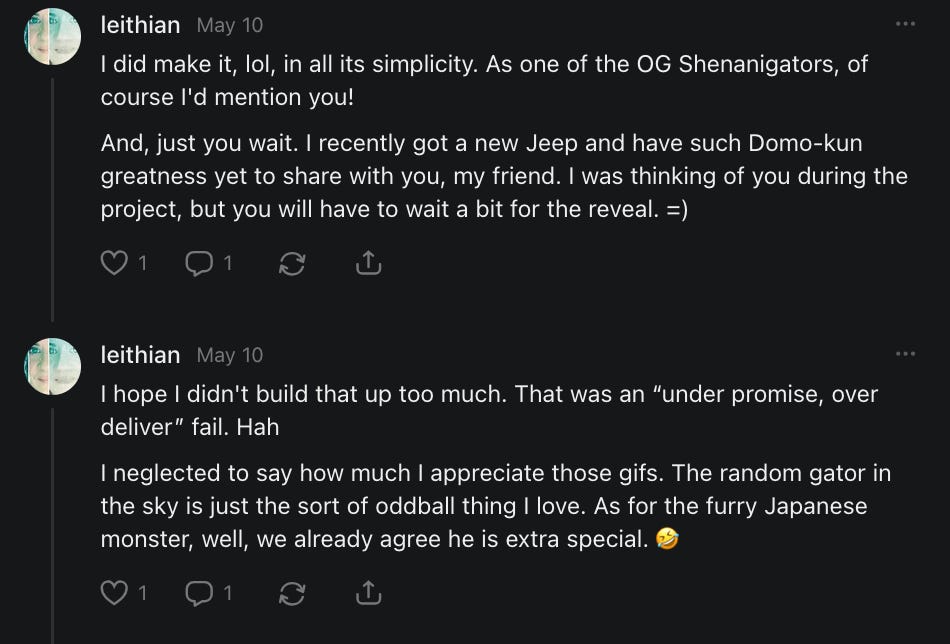Restack the first leithian comment
950x644 pixels.
(292, 263)
